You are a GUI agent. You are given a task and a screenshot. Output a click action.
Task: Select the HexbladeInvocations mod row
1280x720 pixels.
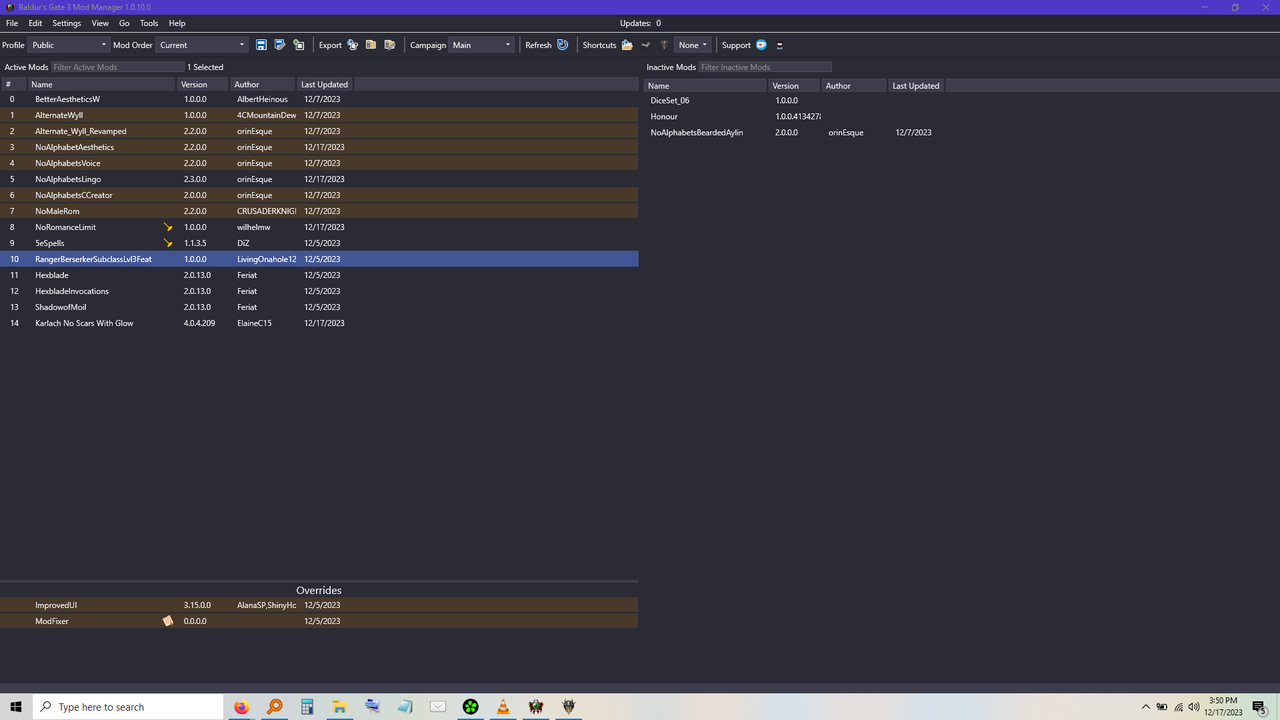(x=319, y=291)
